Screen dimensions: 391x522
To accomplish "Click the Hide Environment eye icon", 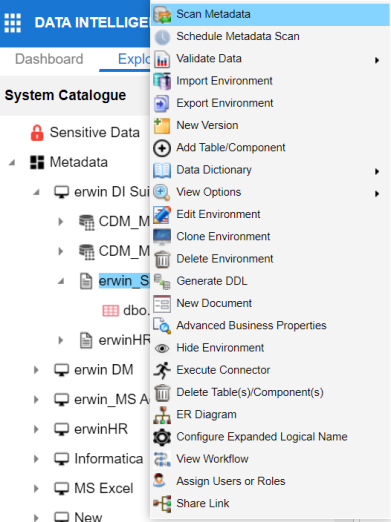I will point(162,348).
